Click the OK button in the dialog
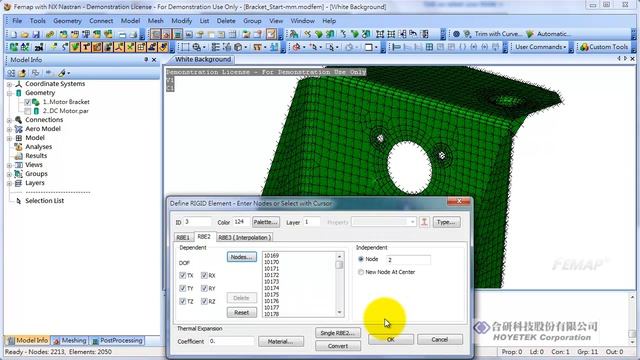Image resolution: width=640 pixels, height=360 pixels. click(391, 340)
